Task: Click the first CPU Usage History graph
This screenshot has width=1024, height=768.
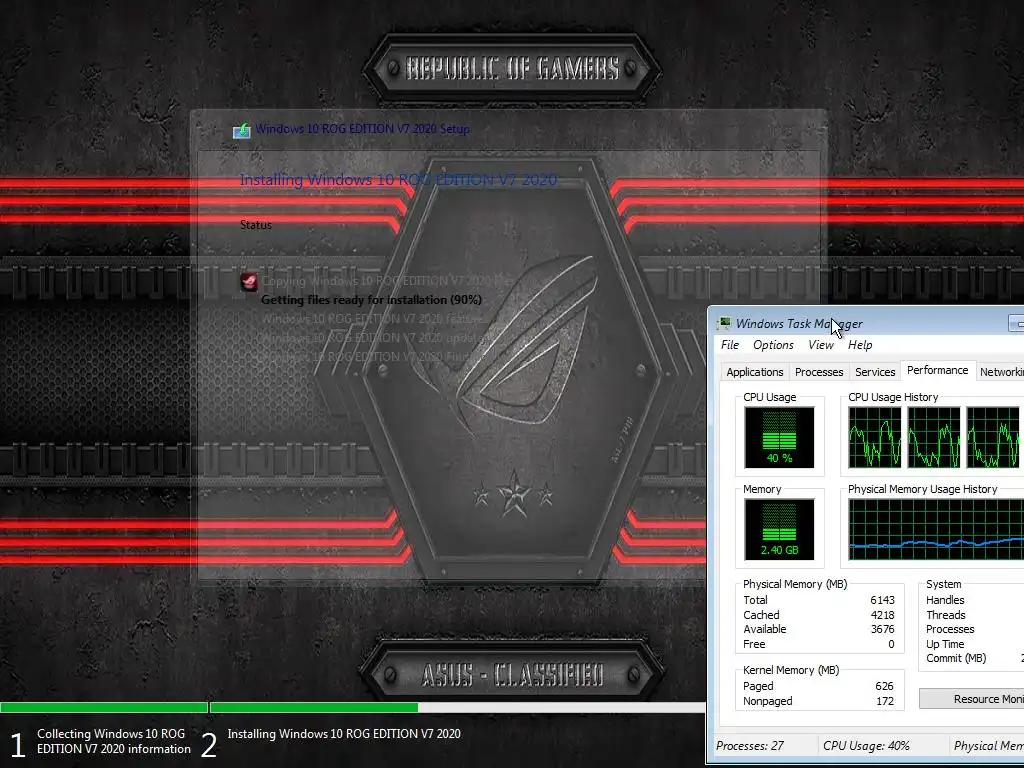Action: click(874, 437)
